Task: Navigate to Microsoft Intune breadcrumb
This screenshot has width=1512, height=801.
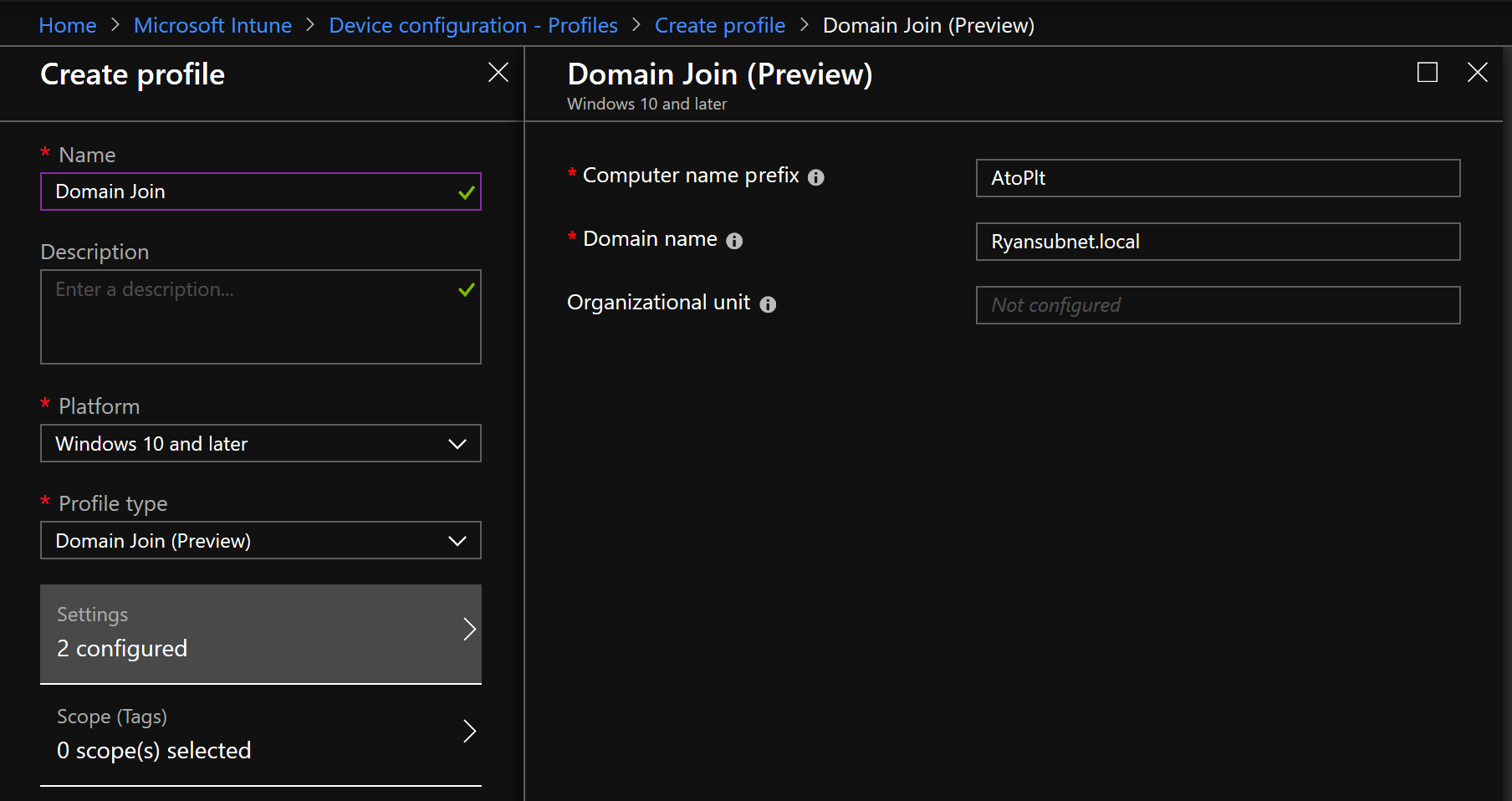Action: click(212, 25)
